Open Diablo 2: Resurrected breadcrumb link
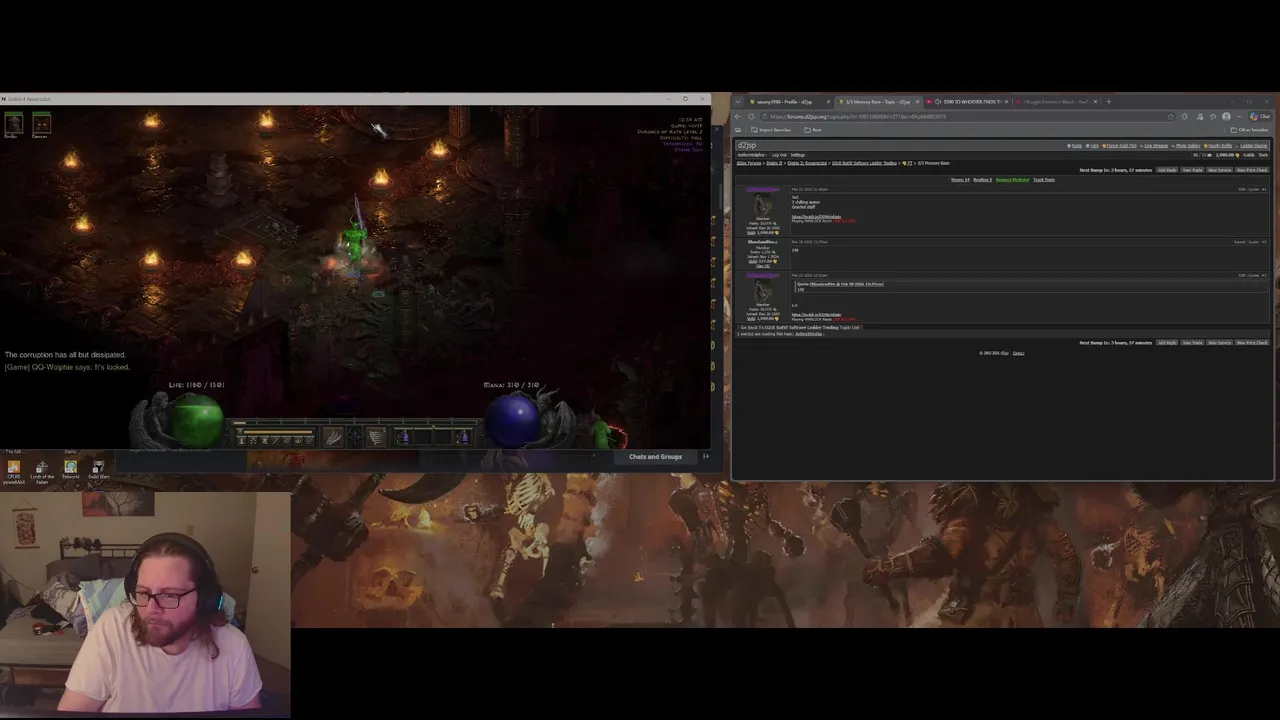Viewport: 1280px width, 720px height. point(807,163)
